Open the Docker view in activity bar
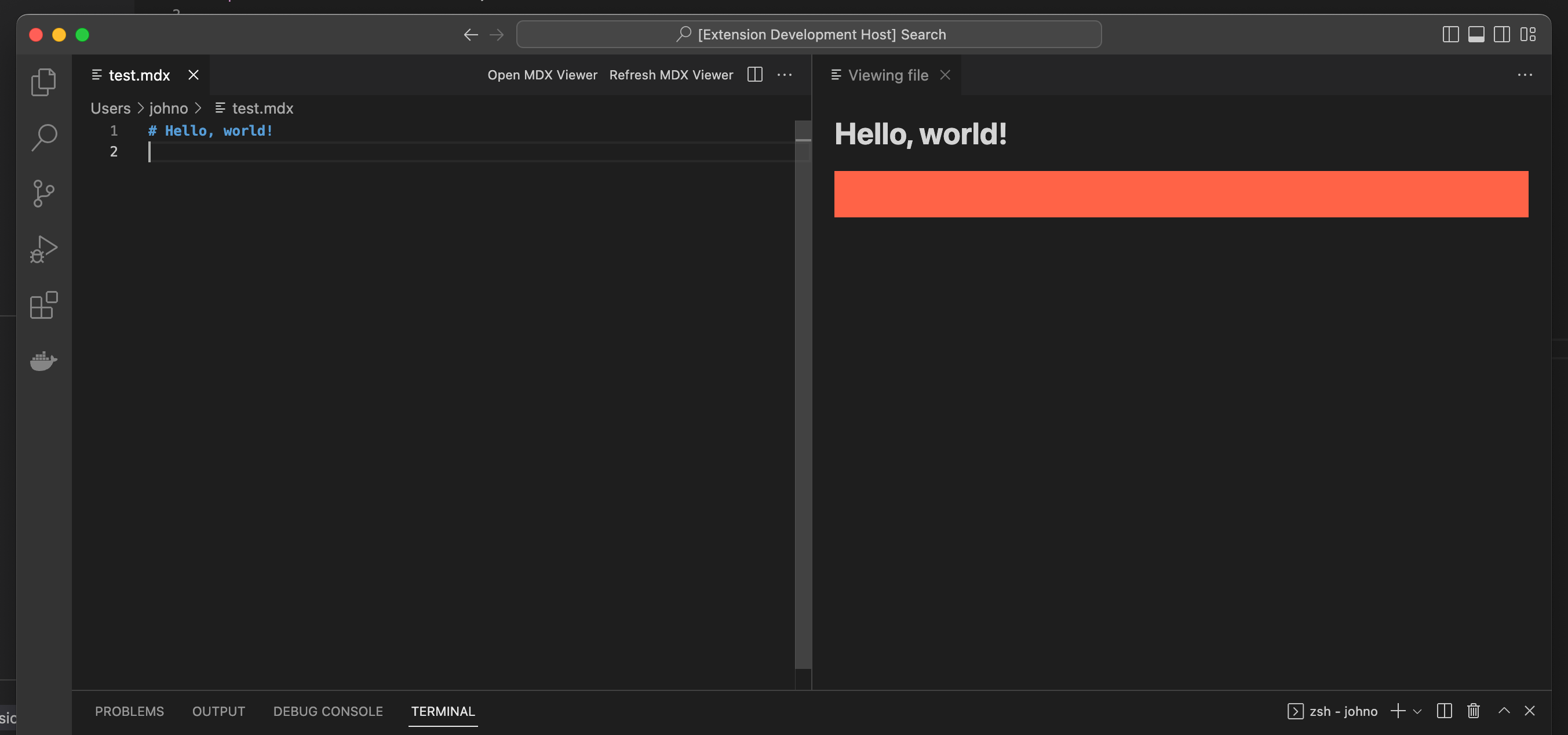The image size is (1568, 735). pyautogui.click(x=43, y=361)
